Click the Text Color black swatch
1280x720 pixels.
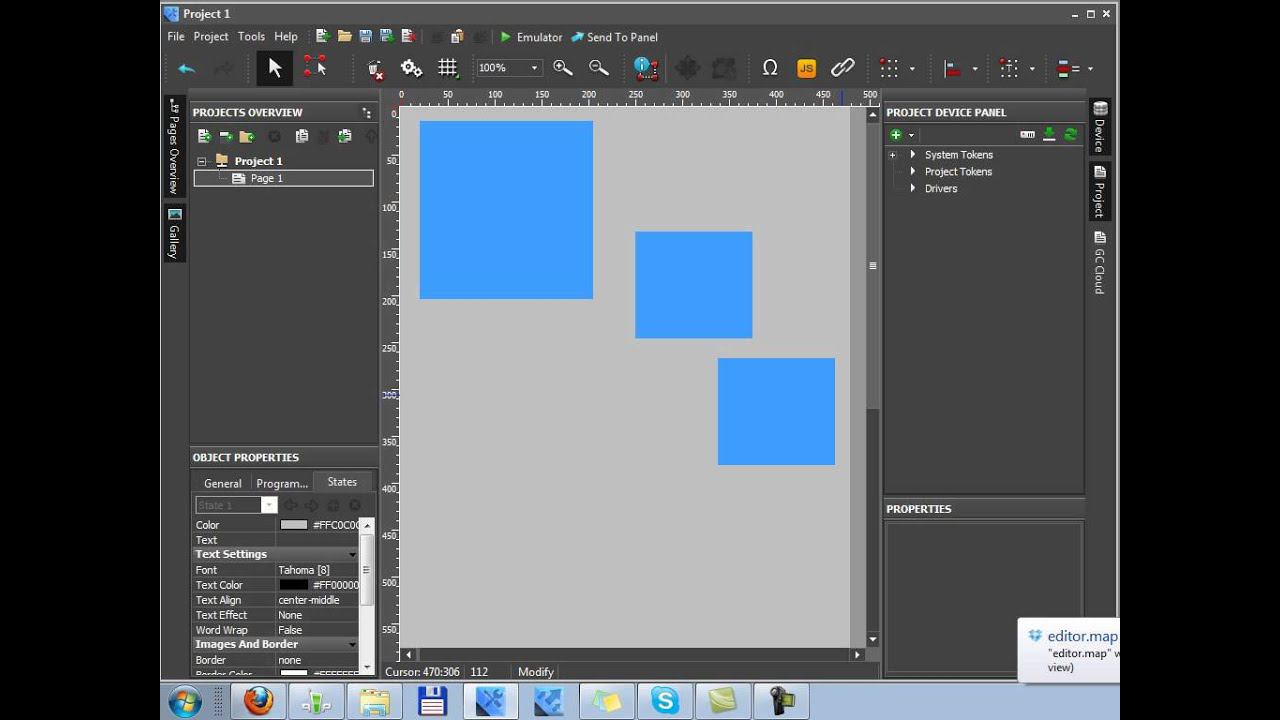tap(294, 585)
